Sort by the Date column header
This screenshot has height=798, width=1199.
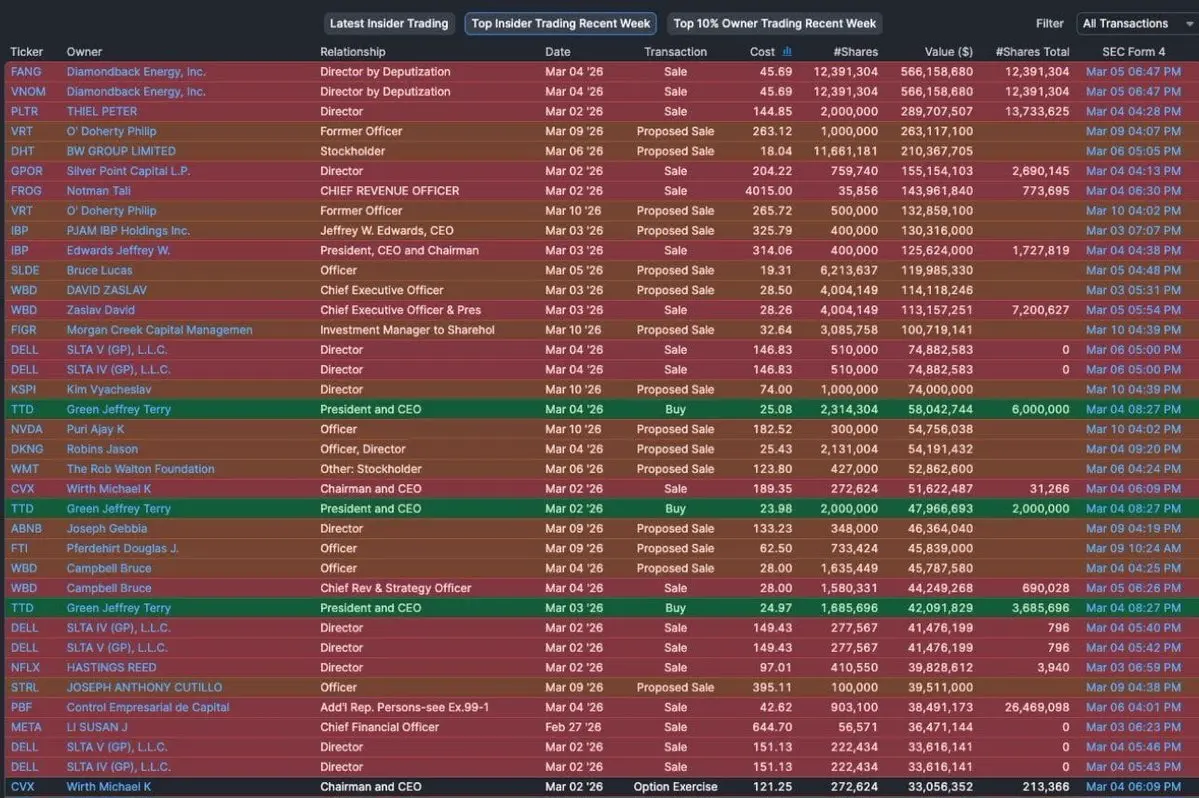pyautogui.click(x=557, y=52)
